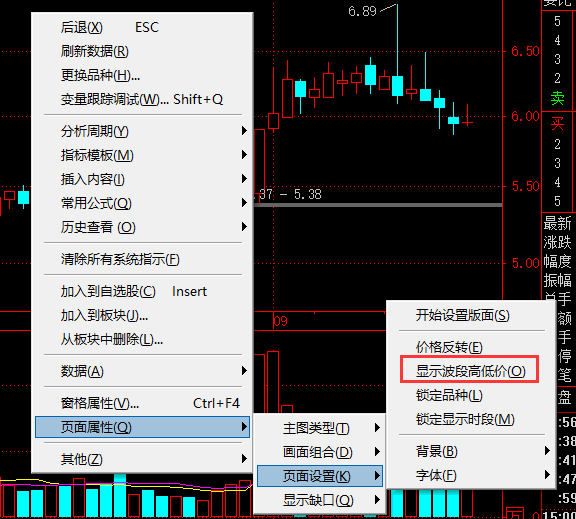Open the 显示缺口(Q) submenu
The width and height of the screenshot is (576, 519).
coord(320,500)
